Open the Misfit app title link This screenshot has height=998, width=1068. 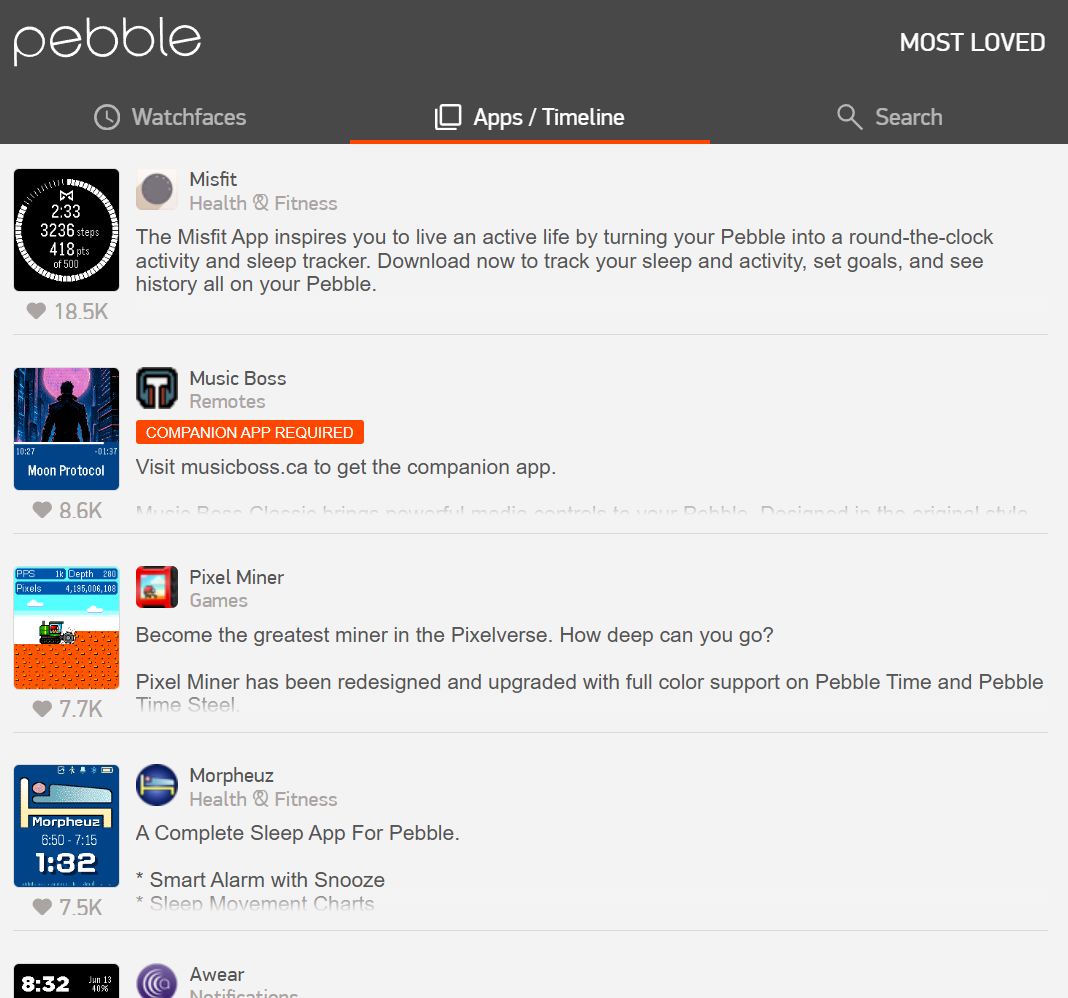pos(213,179)
